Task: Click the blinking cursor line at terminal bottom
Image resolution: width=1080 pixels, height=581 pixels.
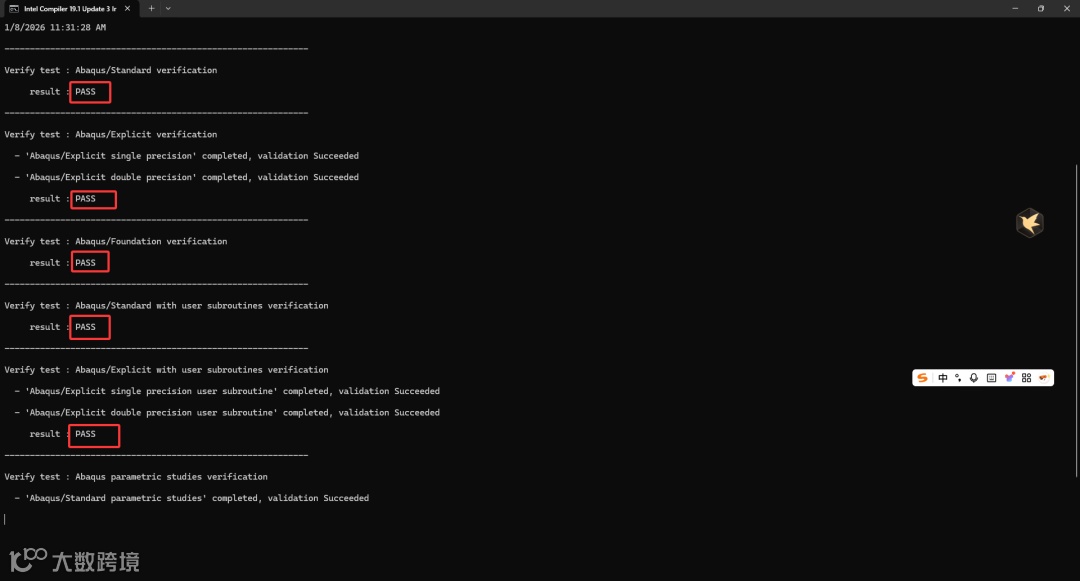Action: [5, 520]
